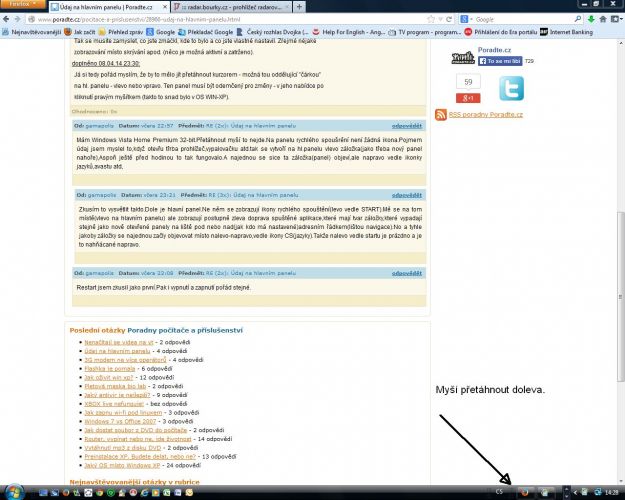The image size is (625, 500).
Task: Click 'odpovědět' on the 'včera 23:21' post
Action: [407, 195]
